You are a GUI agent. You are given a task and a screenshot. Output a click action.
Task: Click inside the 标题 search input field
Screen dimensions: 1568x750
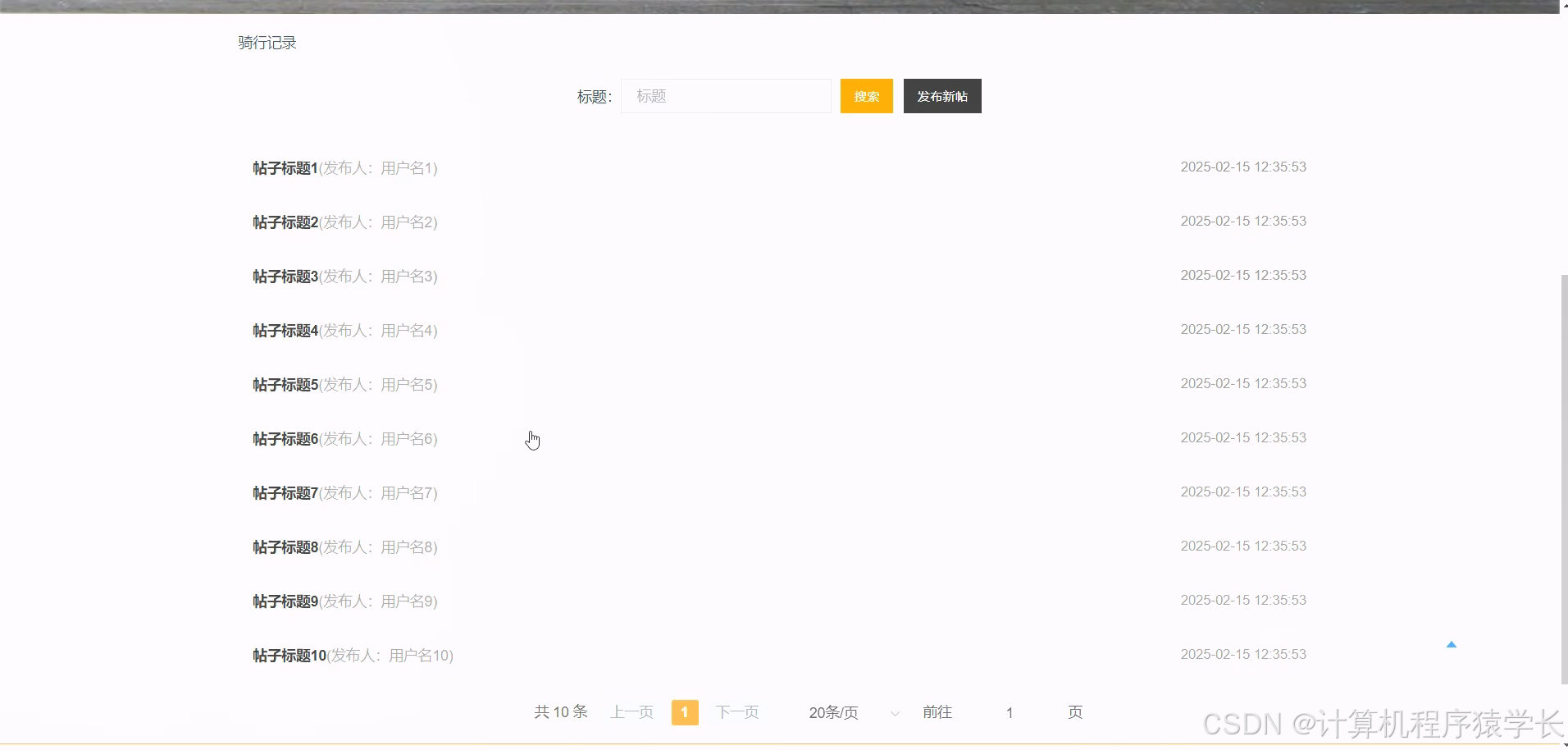[x=725, y=96]
